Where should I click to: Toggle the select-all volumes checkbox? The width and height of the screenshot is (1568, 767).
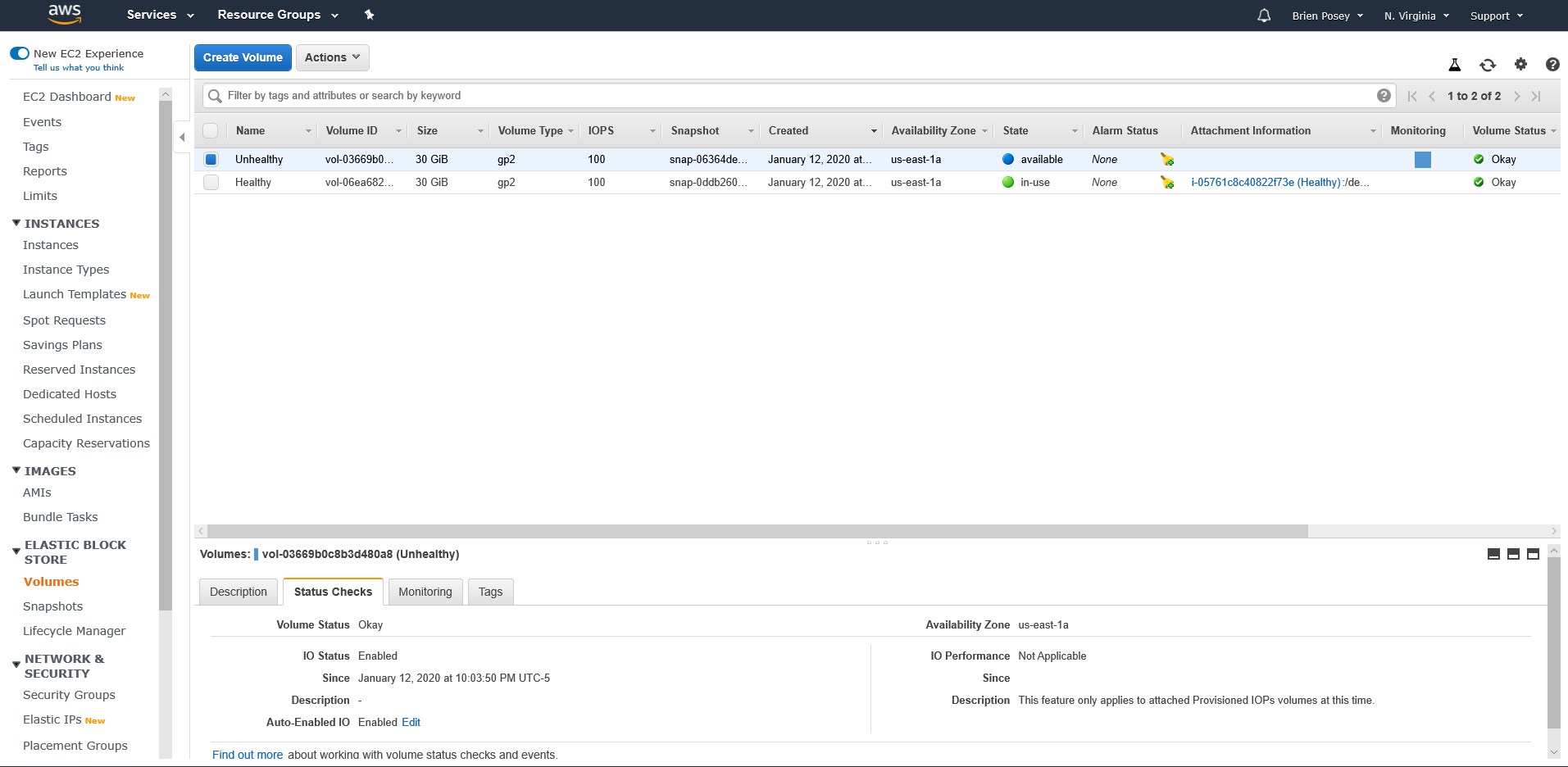coord(211,130)
